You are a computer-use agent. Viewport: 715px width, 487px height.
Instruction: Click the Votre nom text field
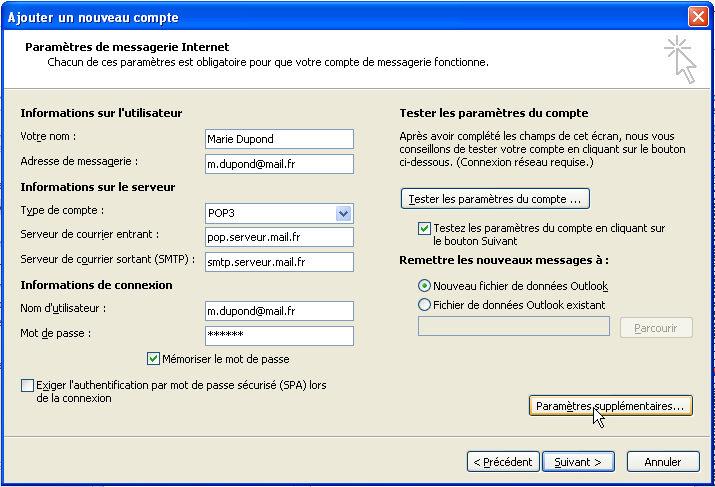[279, 139]
